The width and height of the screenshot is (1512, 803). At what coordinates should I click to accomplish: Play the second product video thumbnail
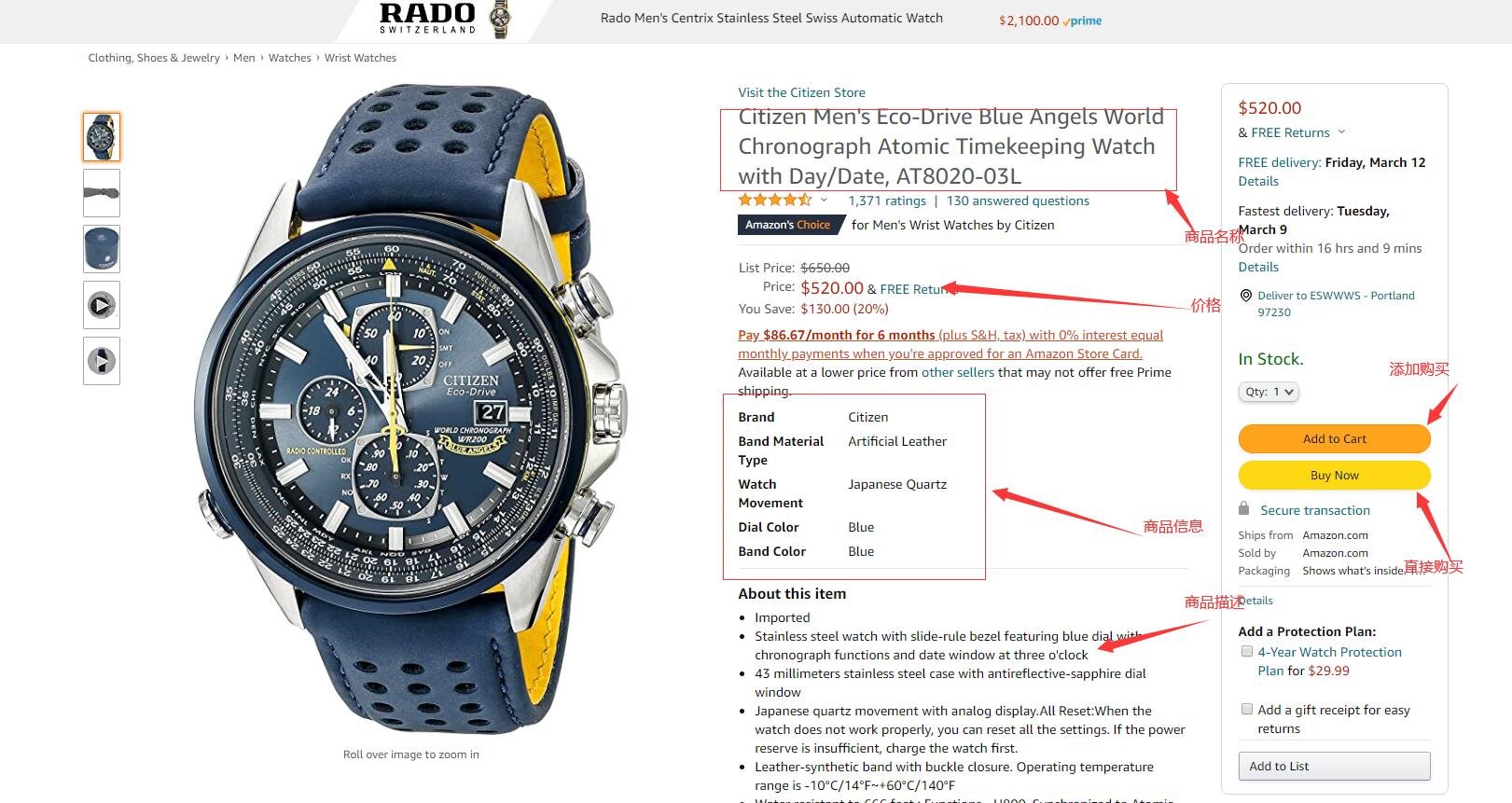coord(102,361)
